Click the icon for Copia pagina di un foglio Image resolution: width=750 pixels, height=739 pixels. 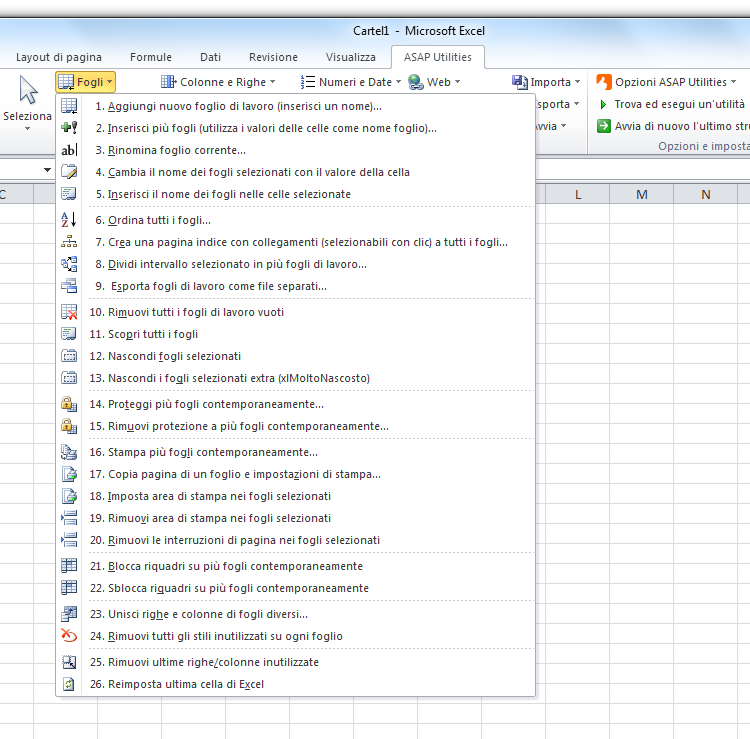click(69, 474)
